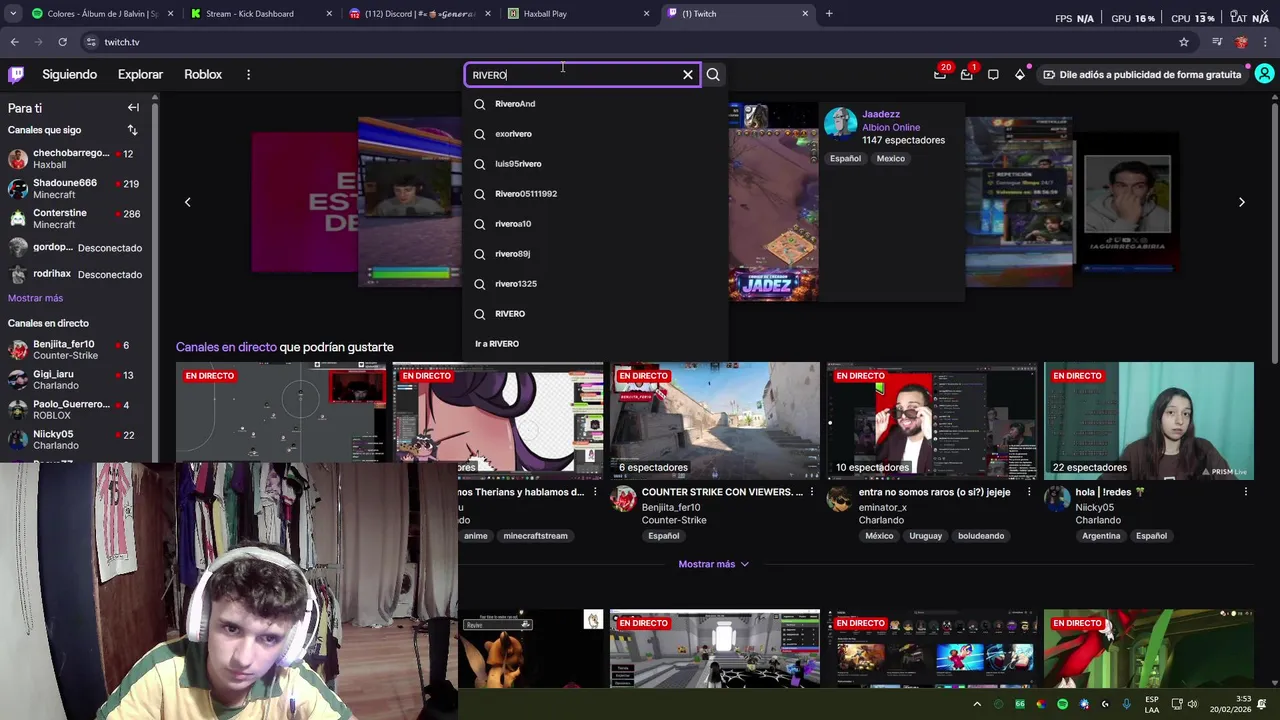The height and width of the screenshot is (720, 1280).
Task: Click the minecraftstream tag
Action: [x=535, y=536]
